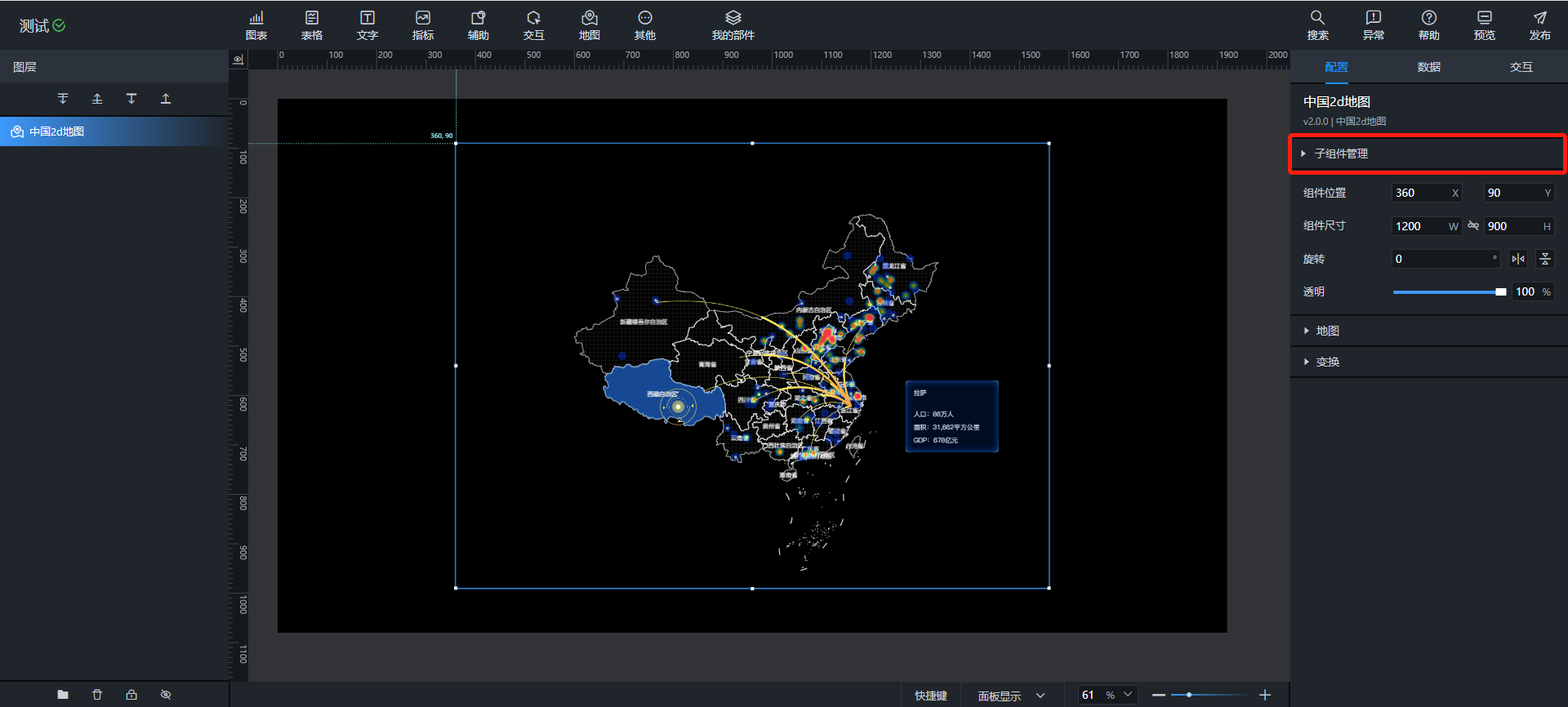Delete layer using the trash icon
This screenshot has width=1568, height=707.
pos(97,695)
